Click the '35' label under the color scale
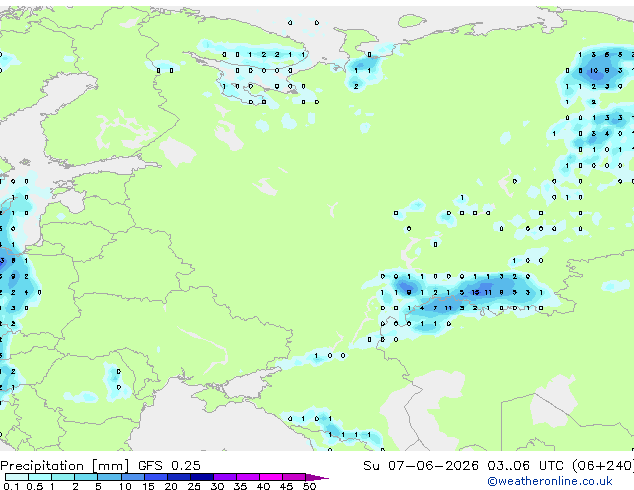 point(240,486)
